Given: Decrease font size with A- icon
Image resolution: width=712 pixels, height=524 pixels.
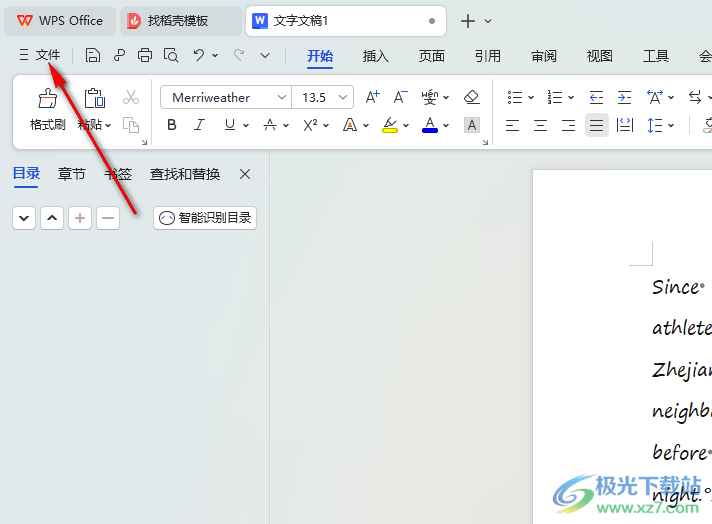Looking at the screenshot, I should tap(400, 97).
